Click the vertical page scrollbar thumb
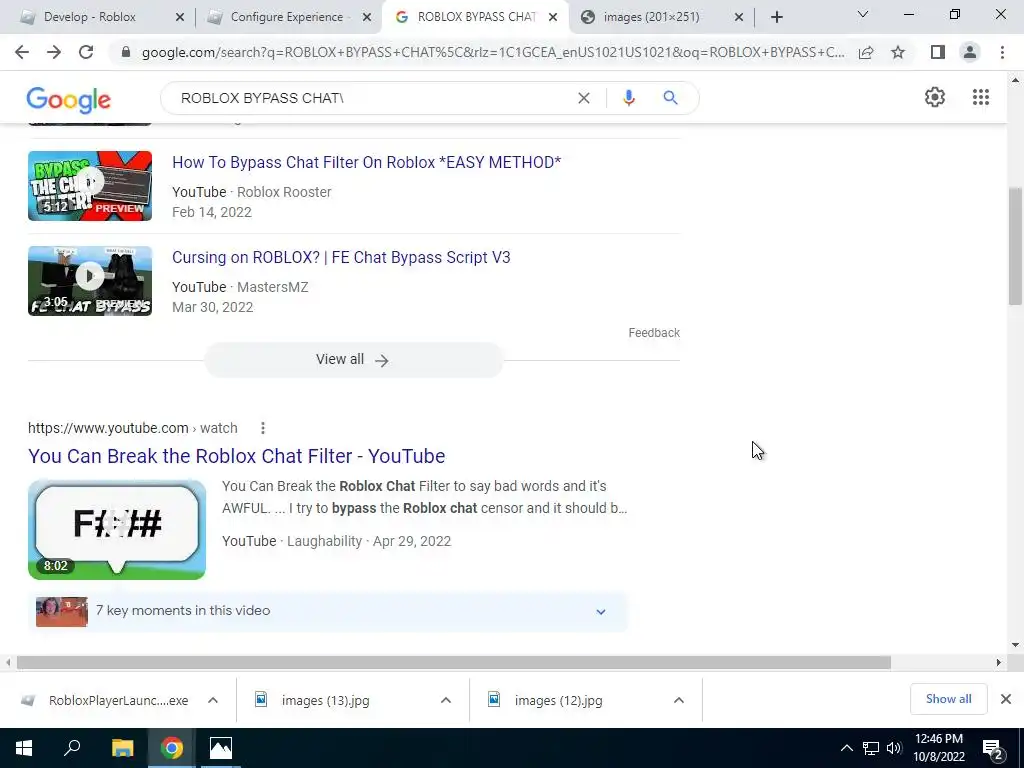1024x768 pixels. (1015, 246)
